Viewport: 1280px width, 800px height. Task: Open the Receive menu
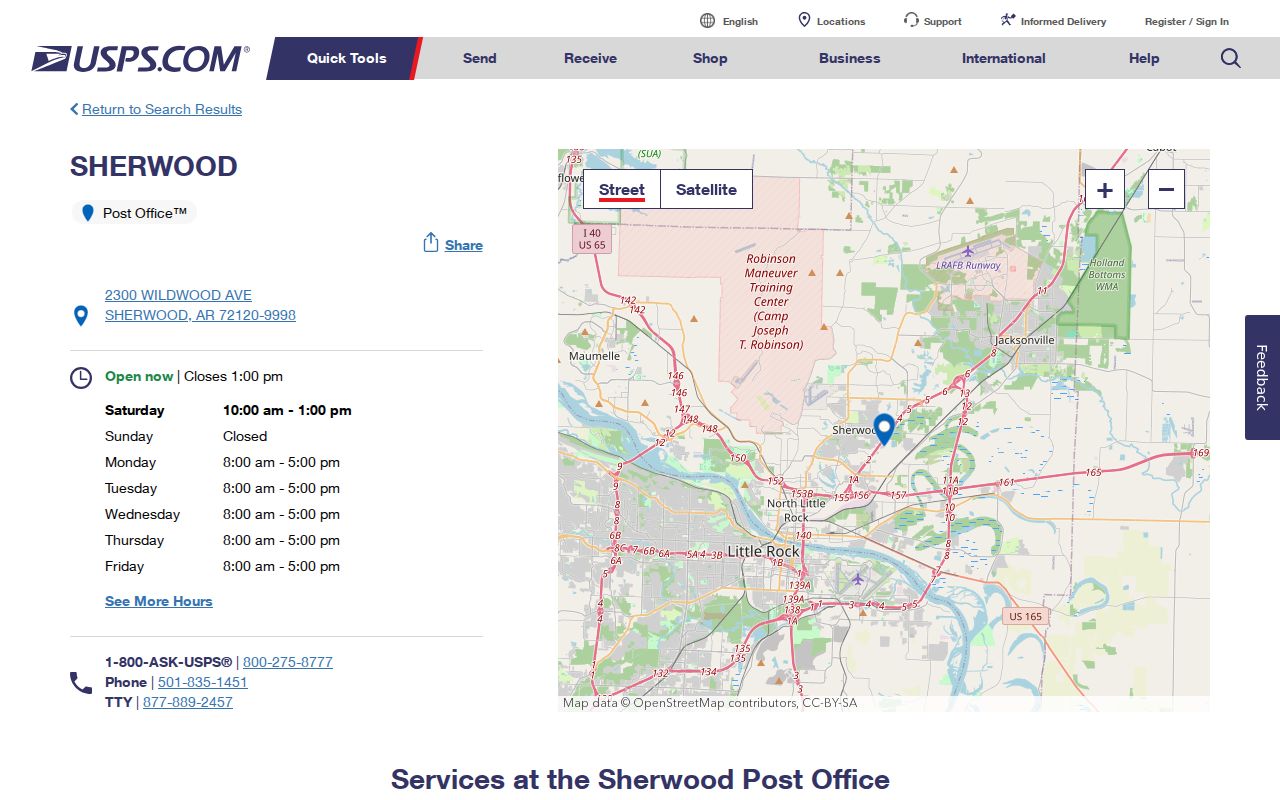click(590, 58)
